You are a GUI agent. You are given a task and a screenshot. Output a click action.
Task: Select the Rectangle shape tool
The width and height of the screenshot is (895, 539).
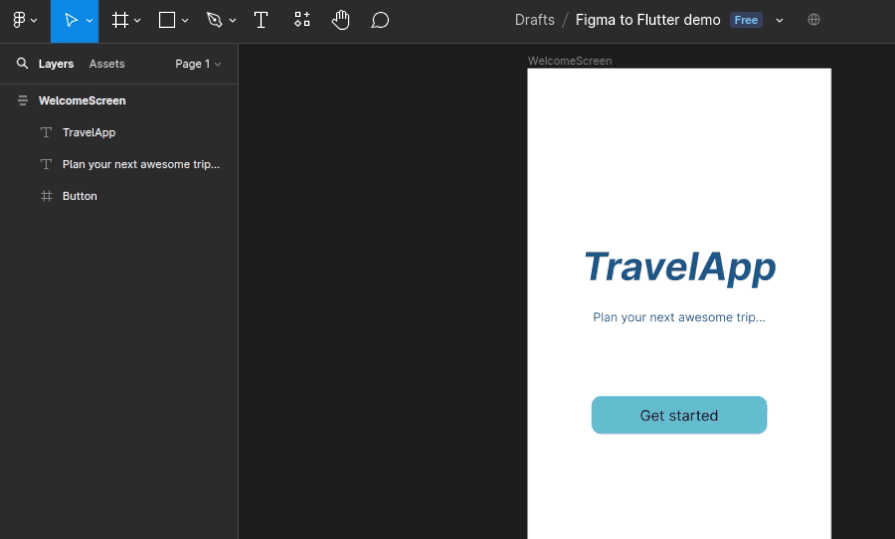click(167, 20)
